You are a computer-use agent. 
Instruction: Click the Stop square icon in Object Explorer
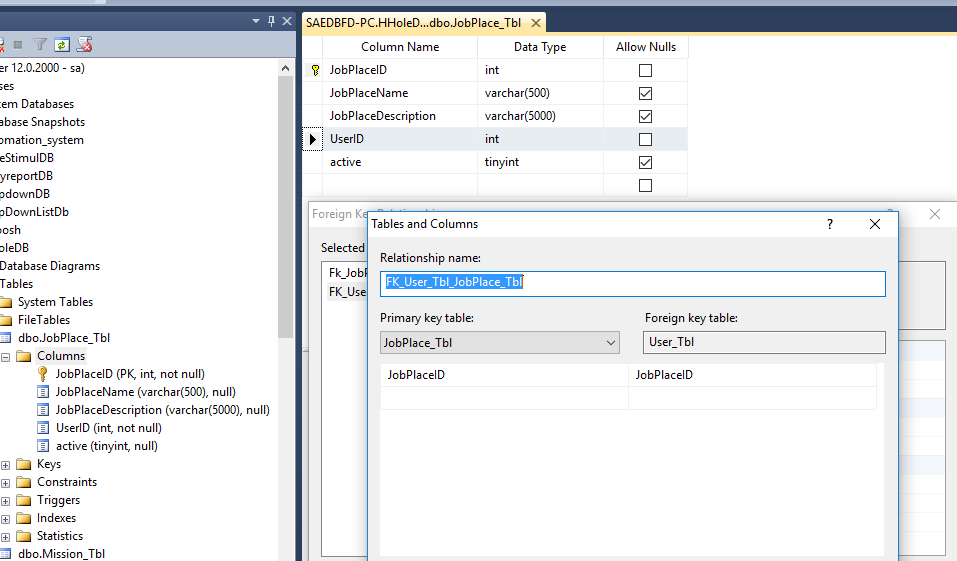18,45
